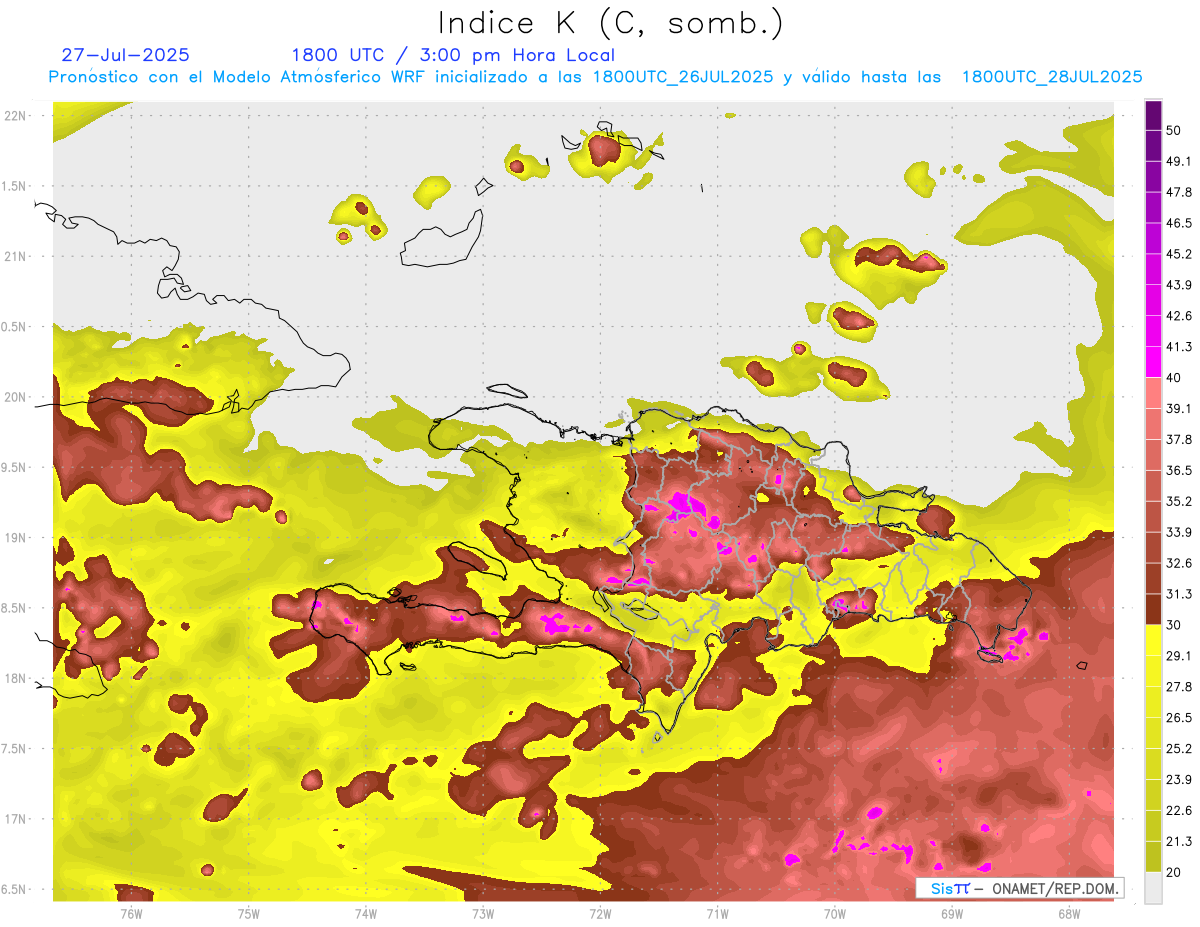Click the latitude axis label '21N'
The image size is (1200, 927).
[x=17, y=257]
